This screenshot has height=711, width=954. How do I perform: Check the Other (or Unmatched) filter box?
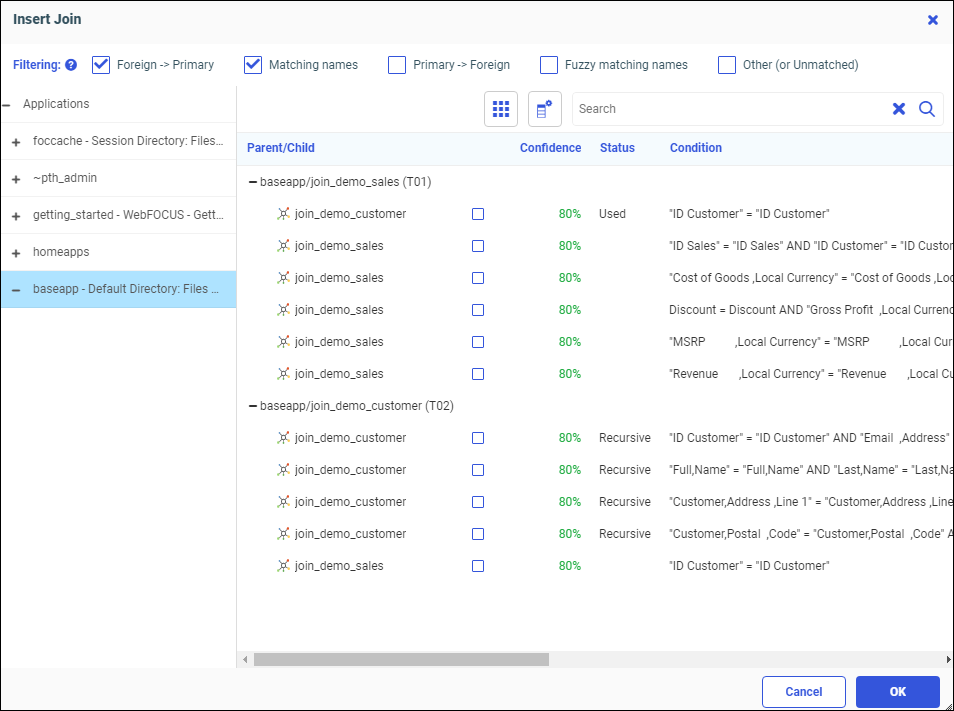(727, 65)
